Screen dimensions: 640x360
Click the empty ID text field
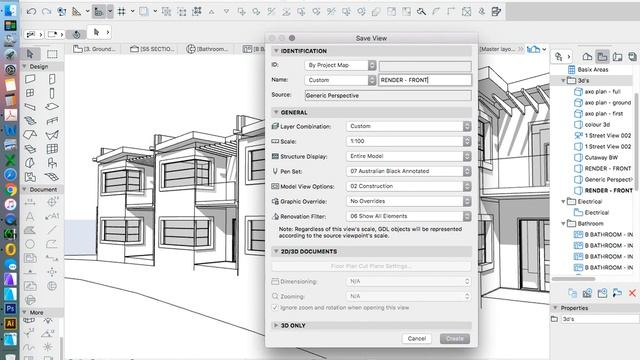(x=425, y=65)
